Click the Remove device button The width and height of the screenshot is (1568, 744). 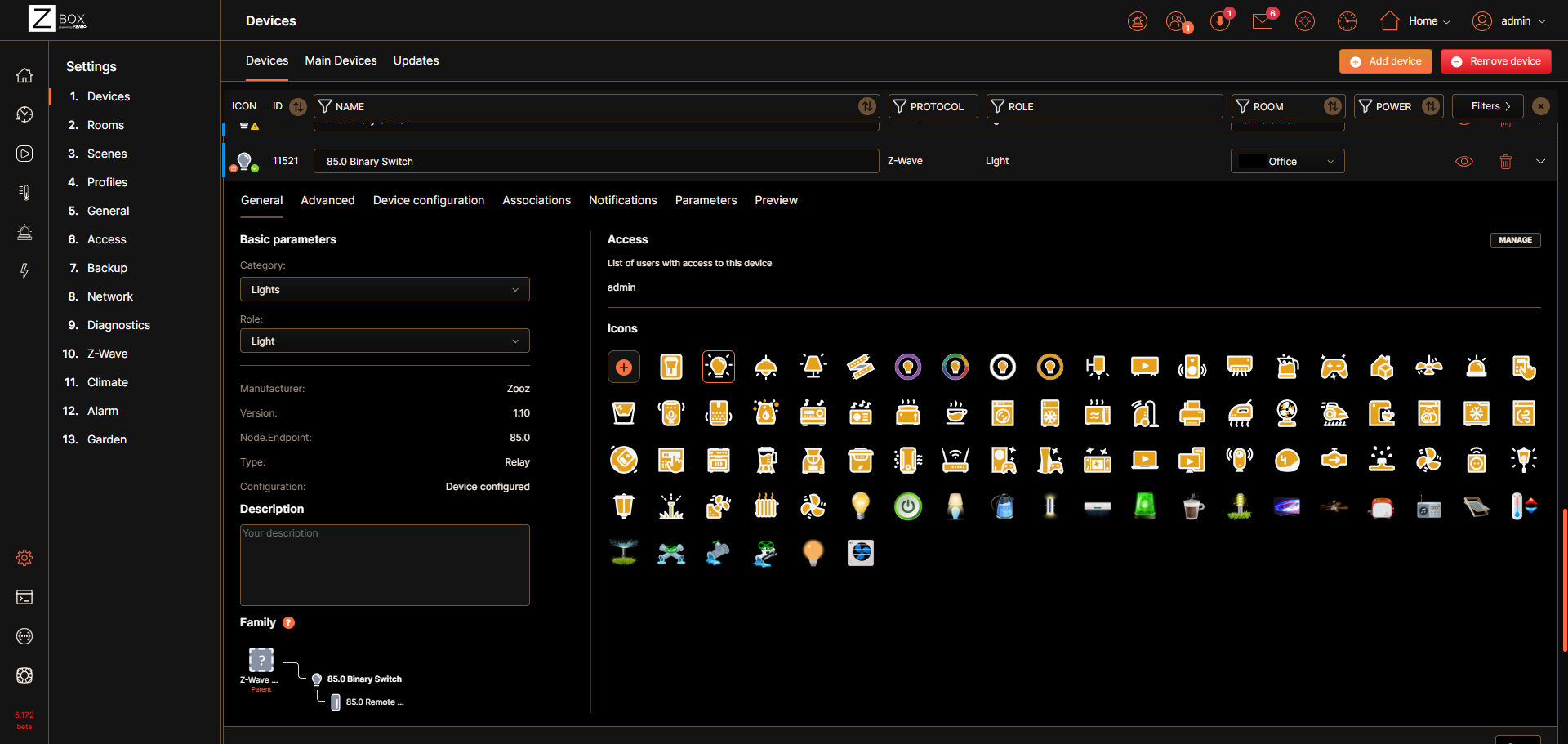pyautogui.click(x=1496, y=61)
